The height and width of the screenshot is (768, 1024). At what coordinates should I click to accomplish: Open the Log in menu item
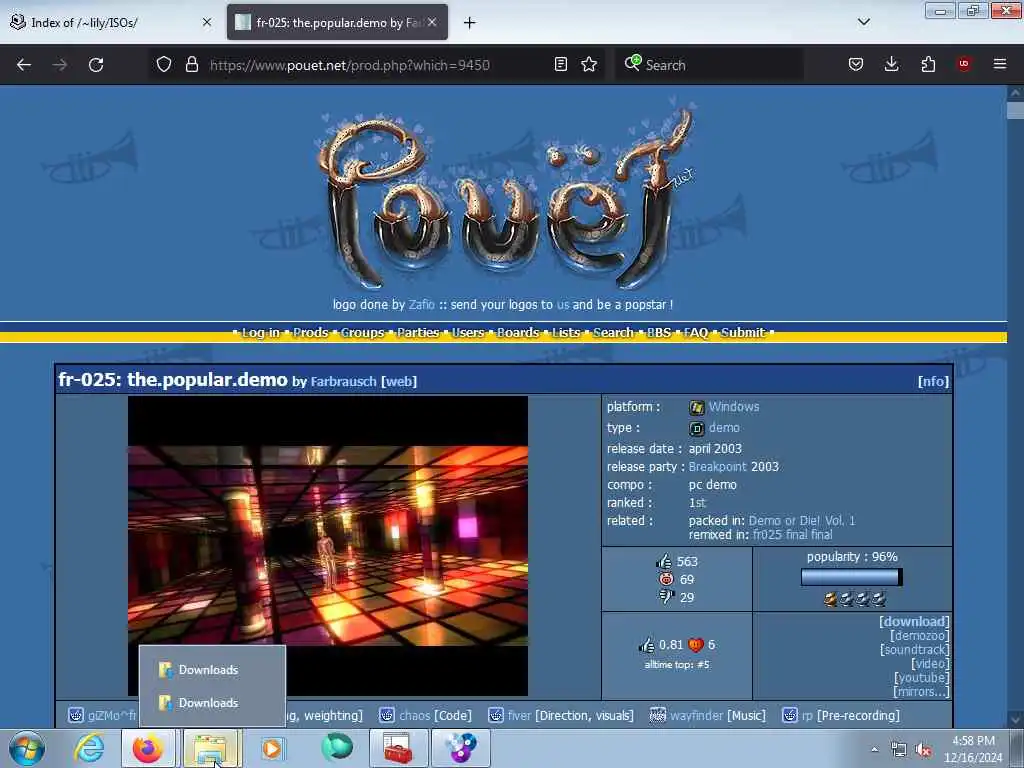click(x=261, y=332)
